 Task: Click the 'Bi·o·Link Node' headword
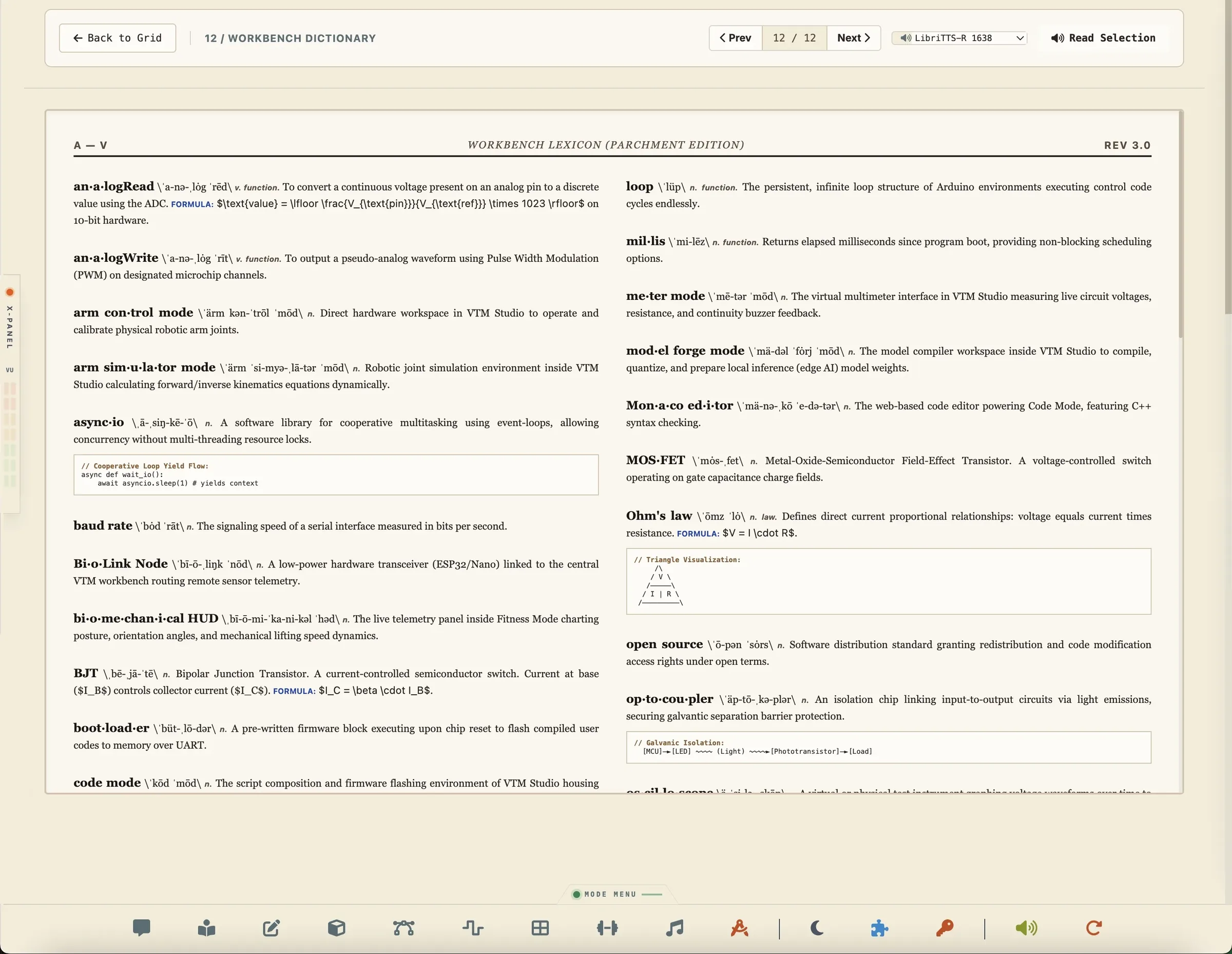[x=121, y=564]
